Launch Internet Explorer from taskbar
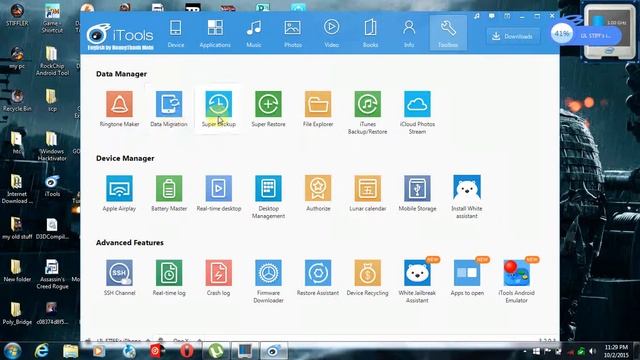The image size is (640, 360). (41, 351)
